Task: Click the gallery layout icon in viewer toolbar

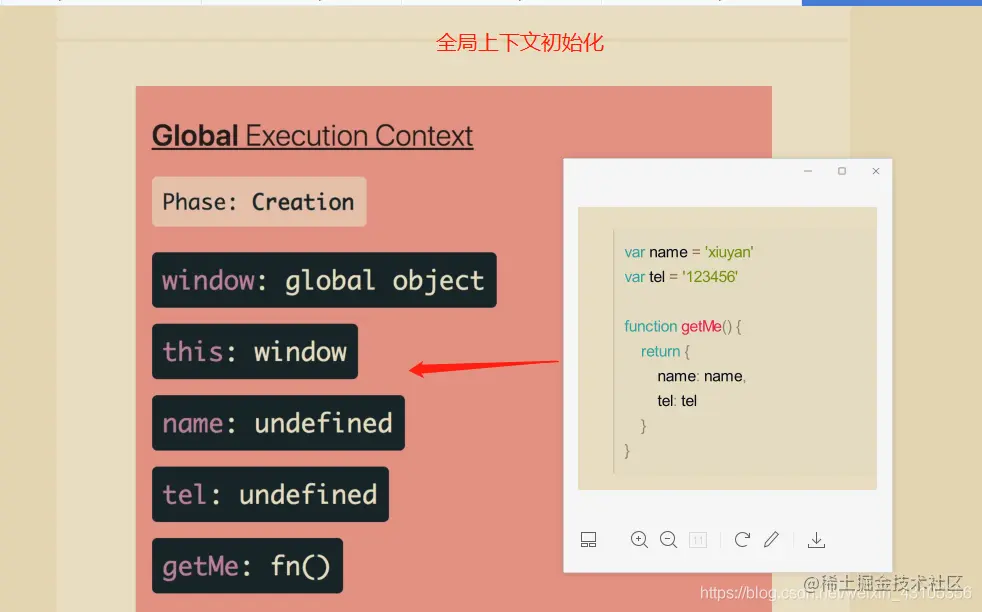Action: (x=588, y=539)
